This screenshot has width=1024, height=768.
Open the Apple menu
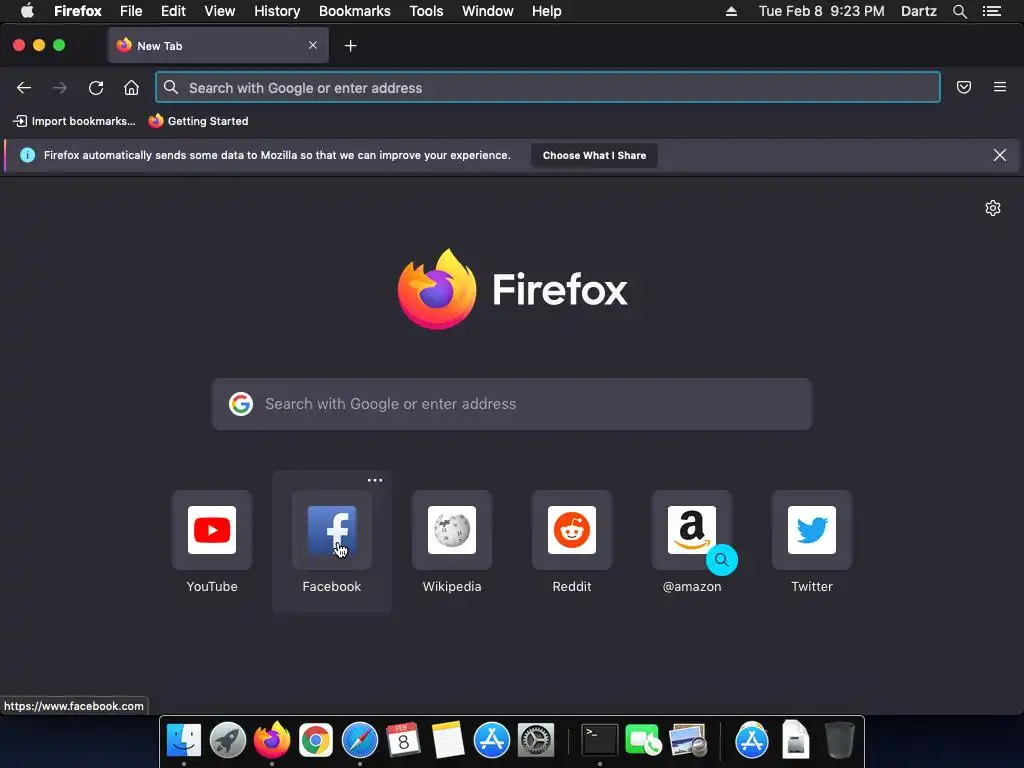(27, 11)
